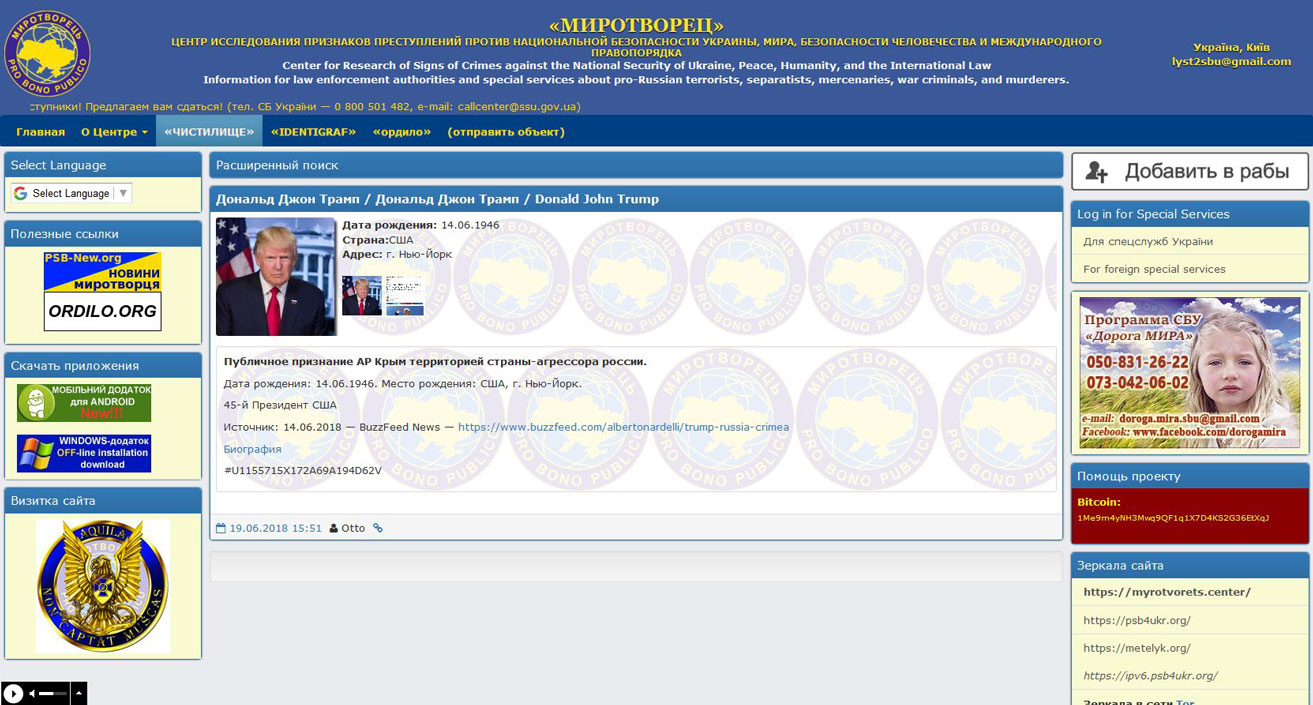This screenshot has height=705, width=1313.
Task: Open myrotvorets.center mirror link
Action: [x=1167, y=592]
